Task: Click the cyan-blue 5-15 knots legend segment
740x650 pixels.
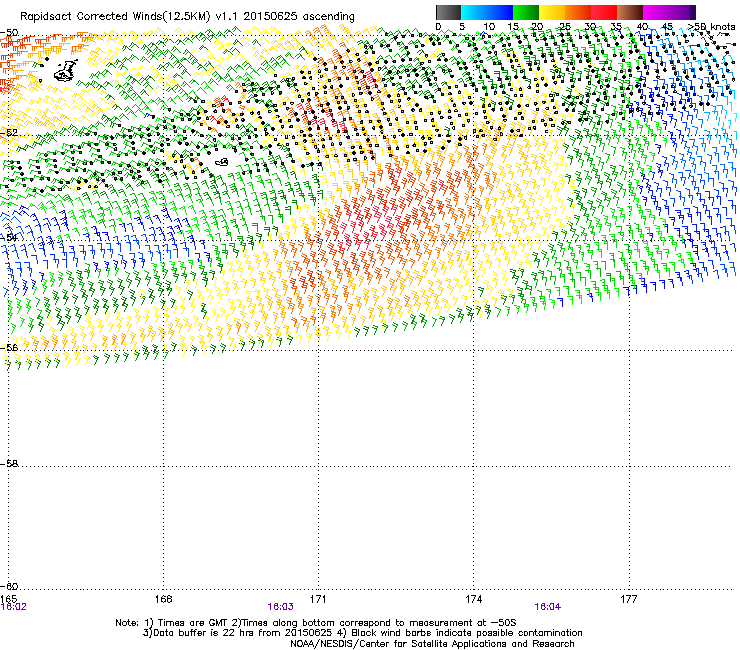Action: point(487,12)
